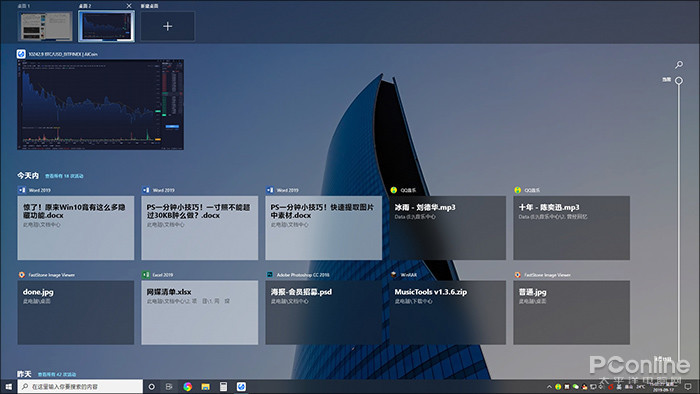Open link to see all of today's activities
Viewport: 700px width, 394px height.
[64, 176]
